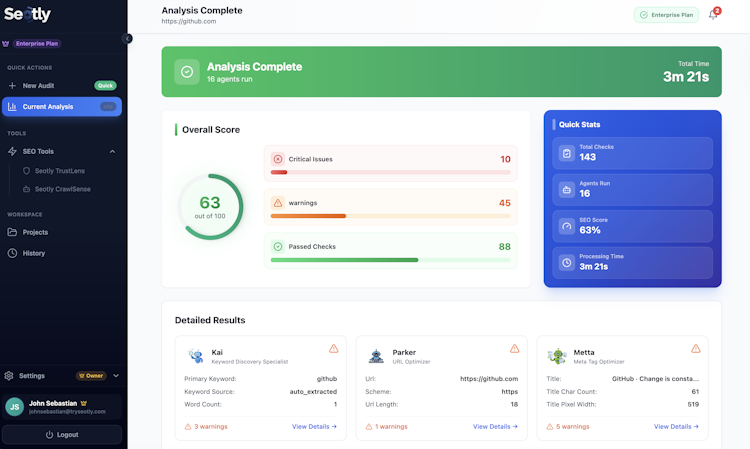Click the shield icon of TrustLens
Viewport: 750px width, 449px height.
click(26, 171)
